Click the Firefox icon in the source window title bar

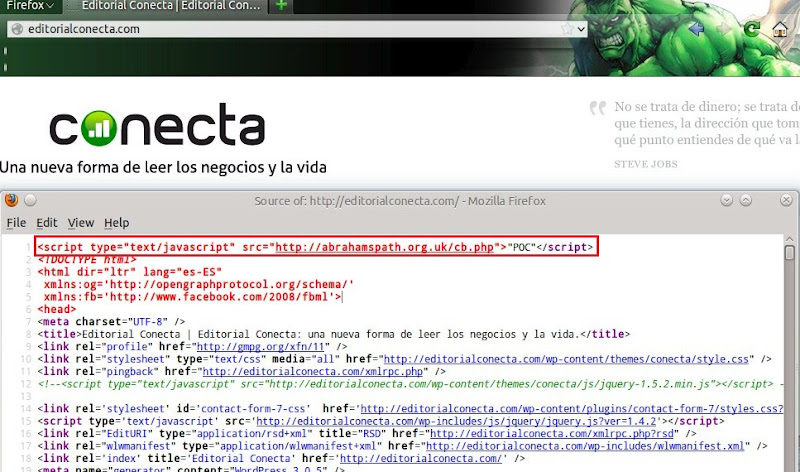click(11, 200)
